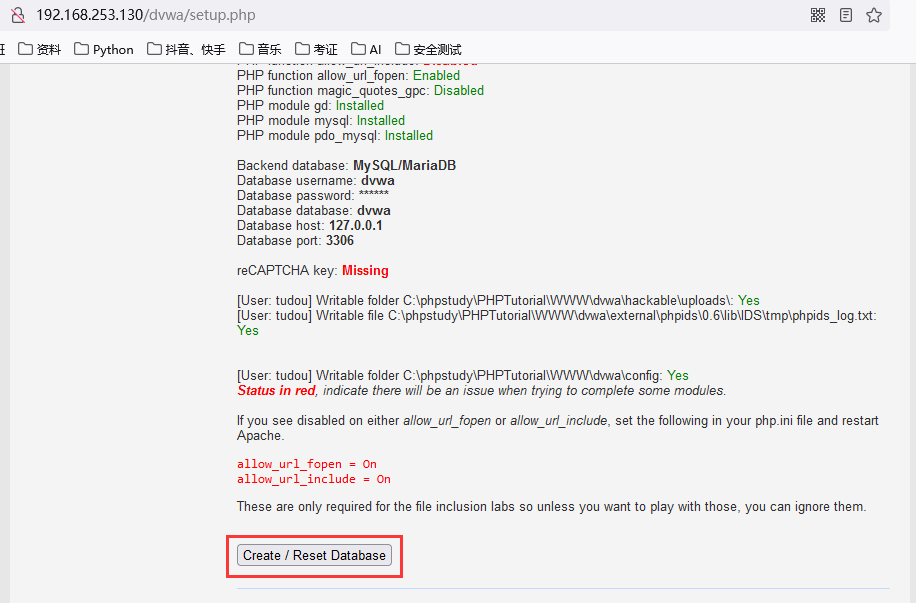Click the red 'Status in red' text
Screen dimensions: 916x603
coord(276,390)
